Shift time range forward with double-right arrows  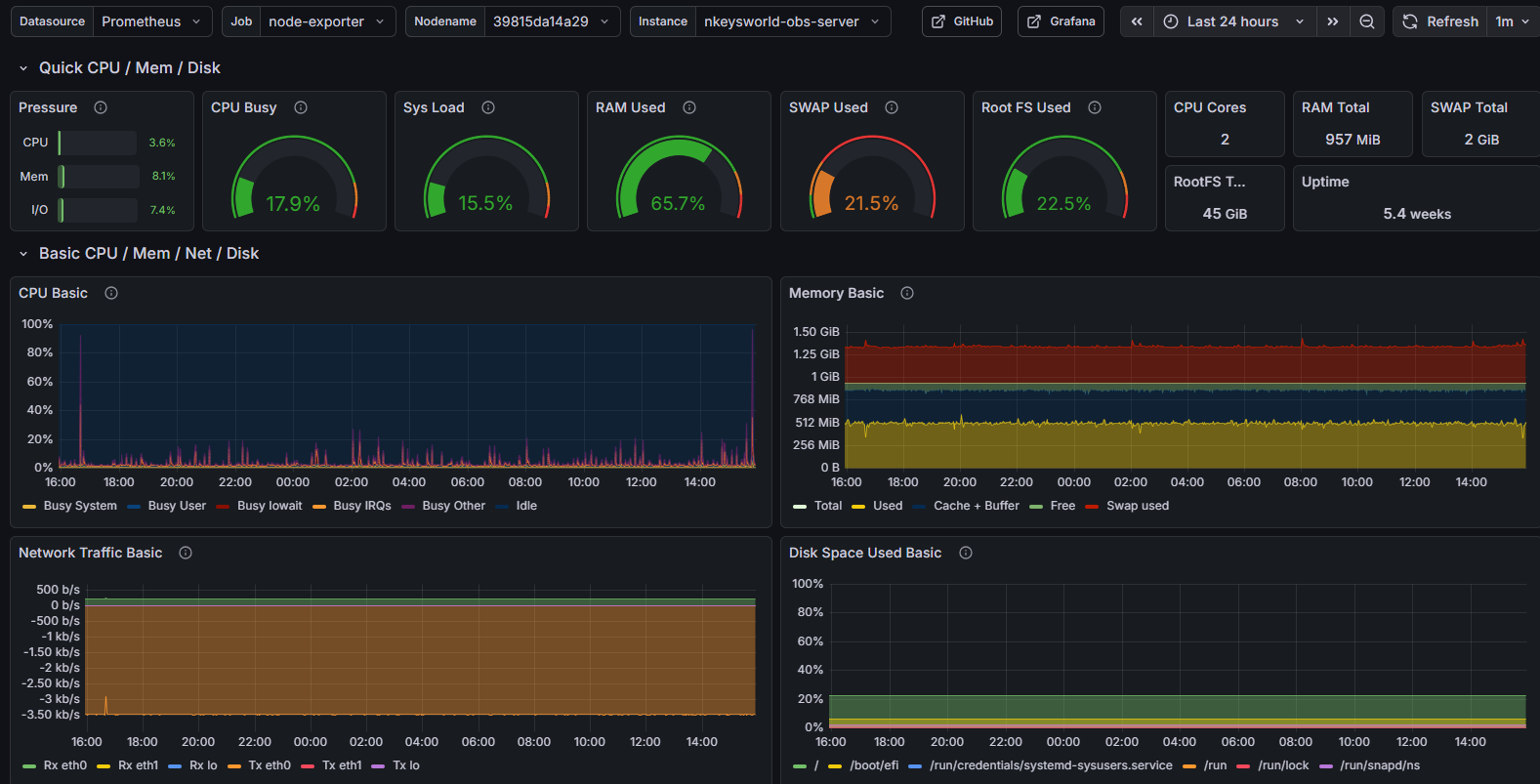[1332, 21]
